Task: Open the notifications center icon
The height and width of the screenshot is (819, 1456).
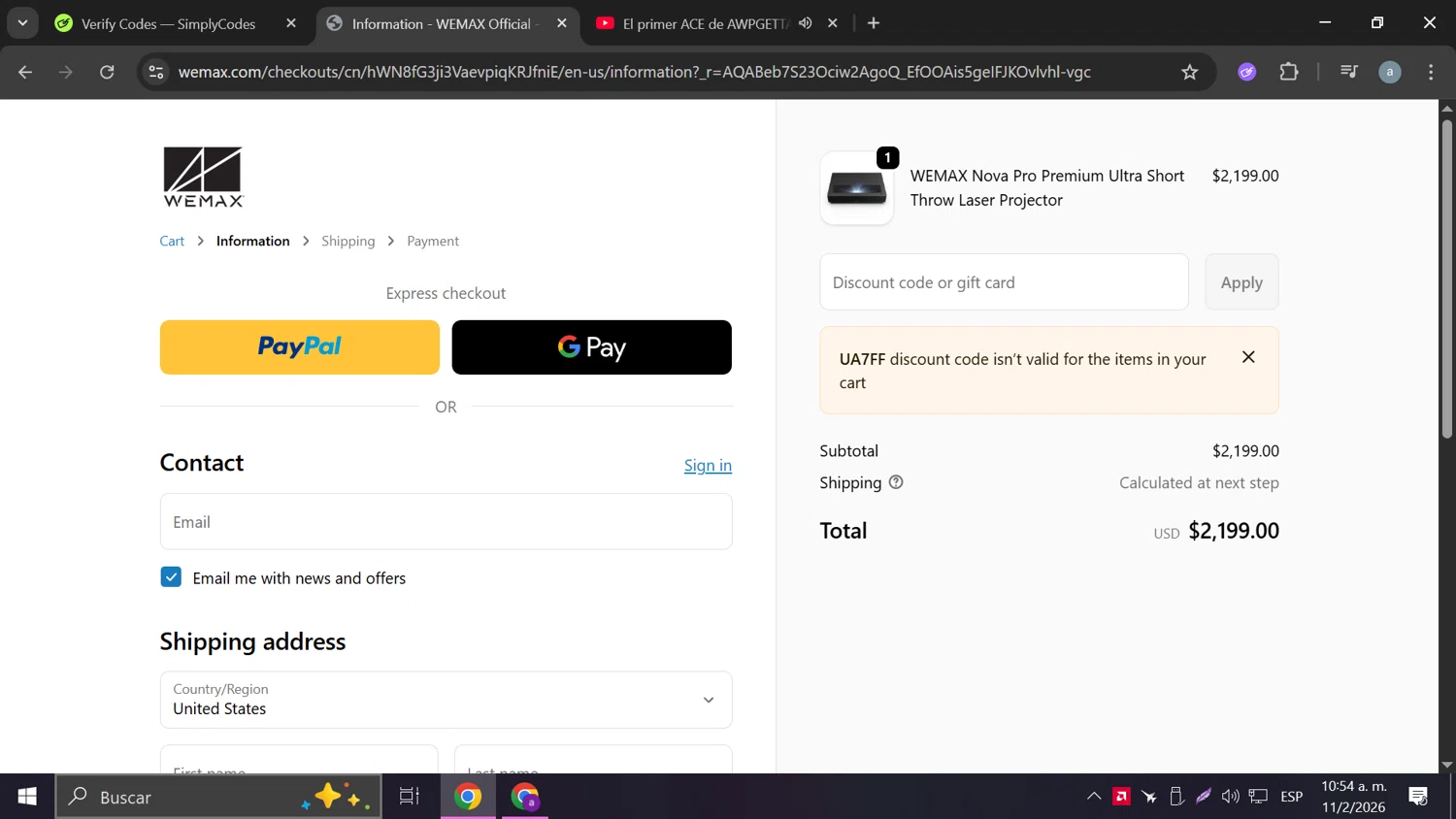Action: (x=1418, y=797)
